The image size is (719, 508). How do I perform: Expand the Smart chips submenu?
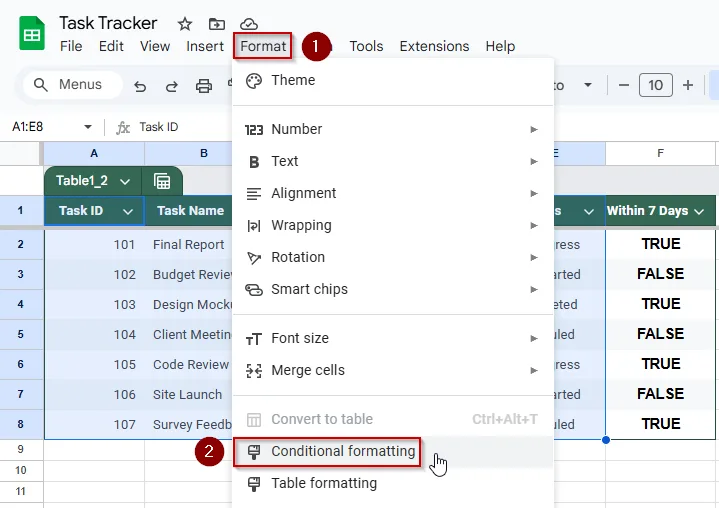[x=393, y=289]
